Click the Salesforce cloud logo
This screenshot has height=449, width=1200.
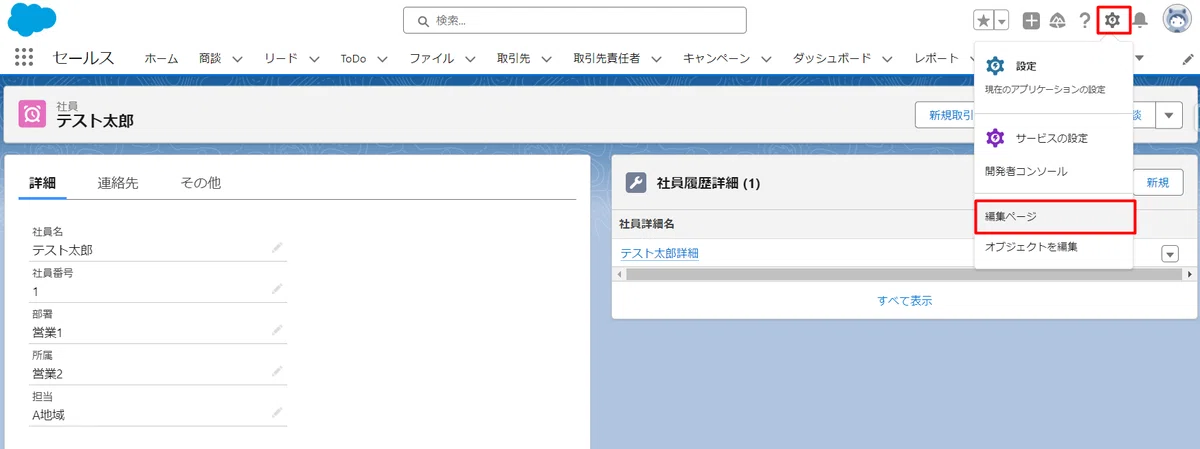coord(32,19)
